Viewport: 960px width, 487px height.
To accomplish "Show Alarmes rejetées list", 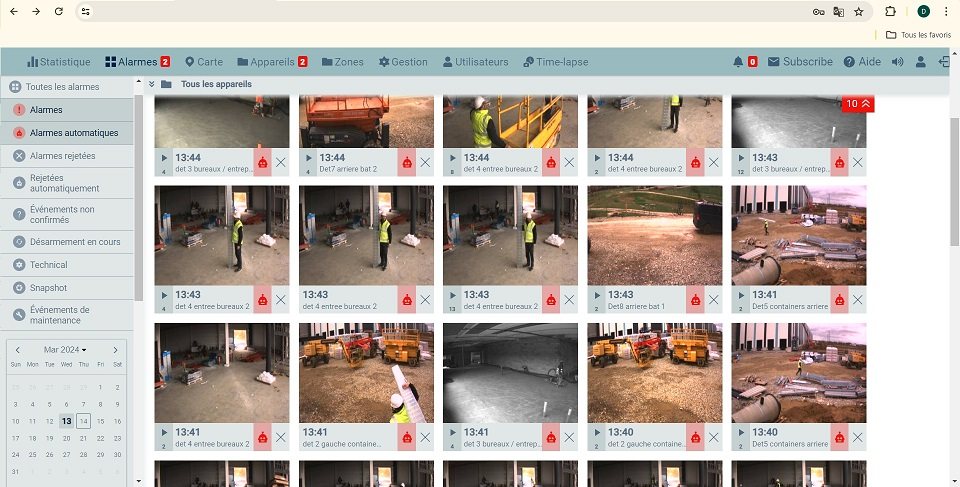I will coord(67,156).
